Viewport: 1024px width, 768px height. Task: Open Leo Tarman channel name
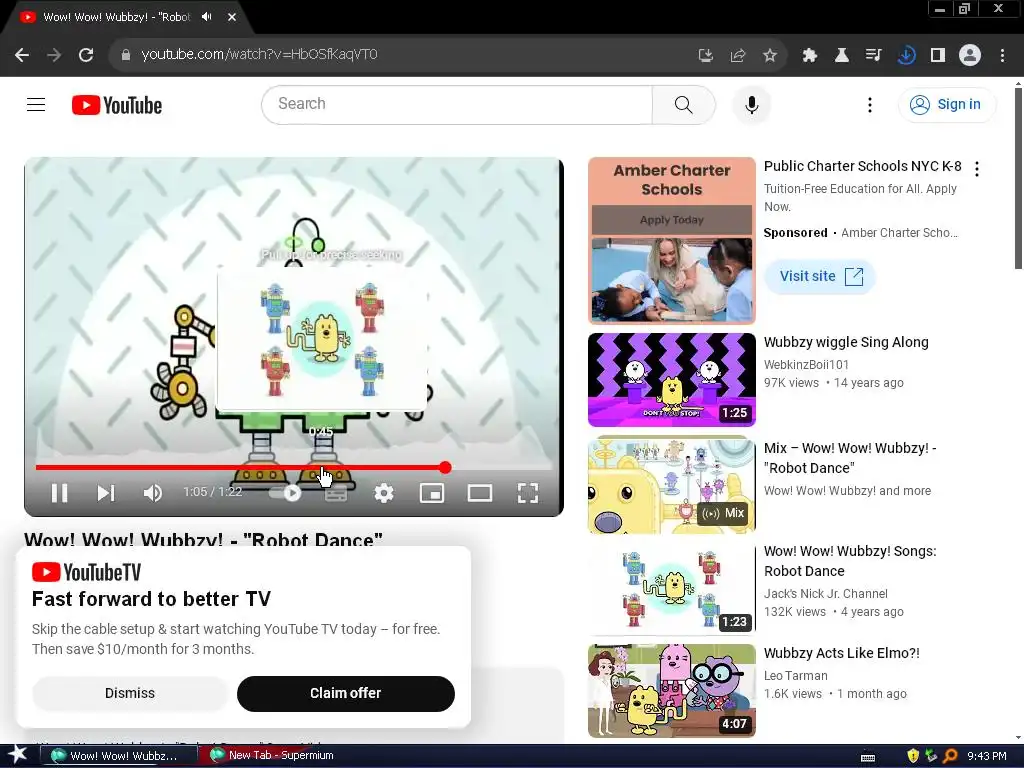(795, 676)
